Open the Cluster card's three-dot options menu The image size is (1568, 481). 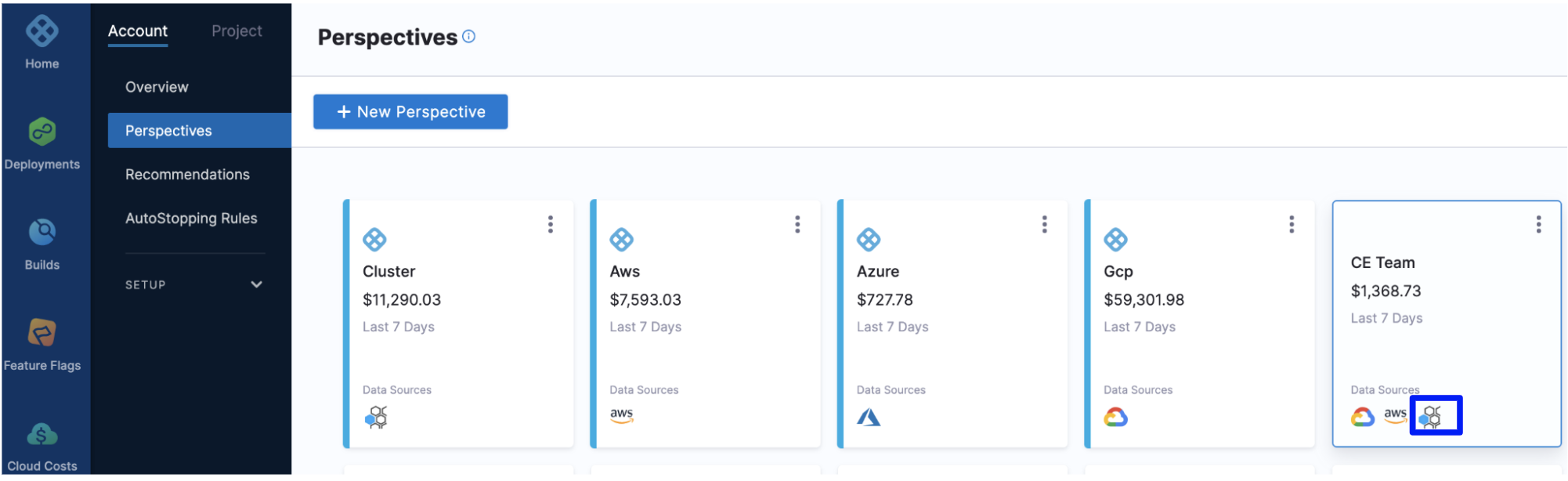(551, 225)
